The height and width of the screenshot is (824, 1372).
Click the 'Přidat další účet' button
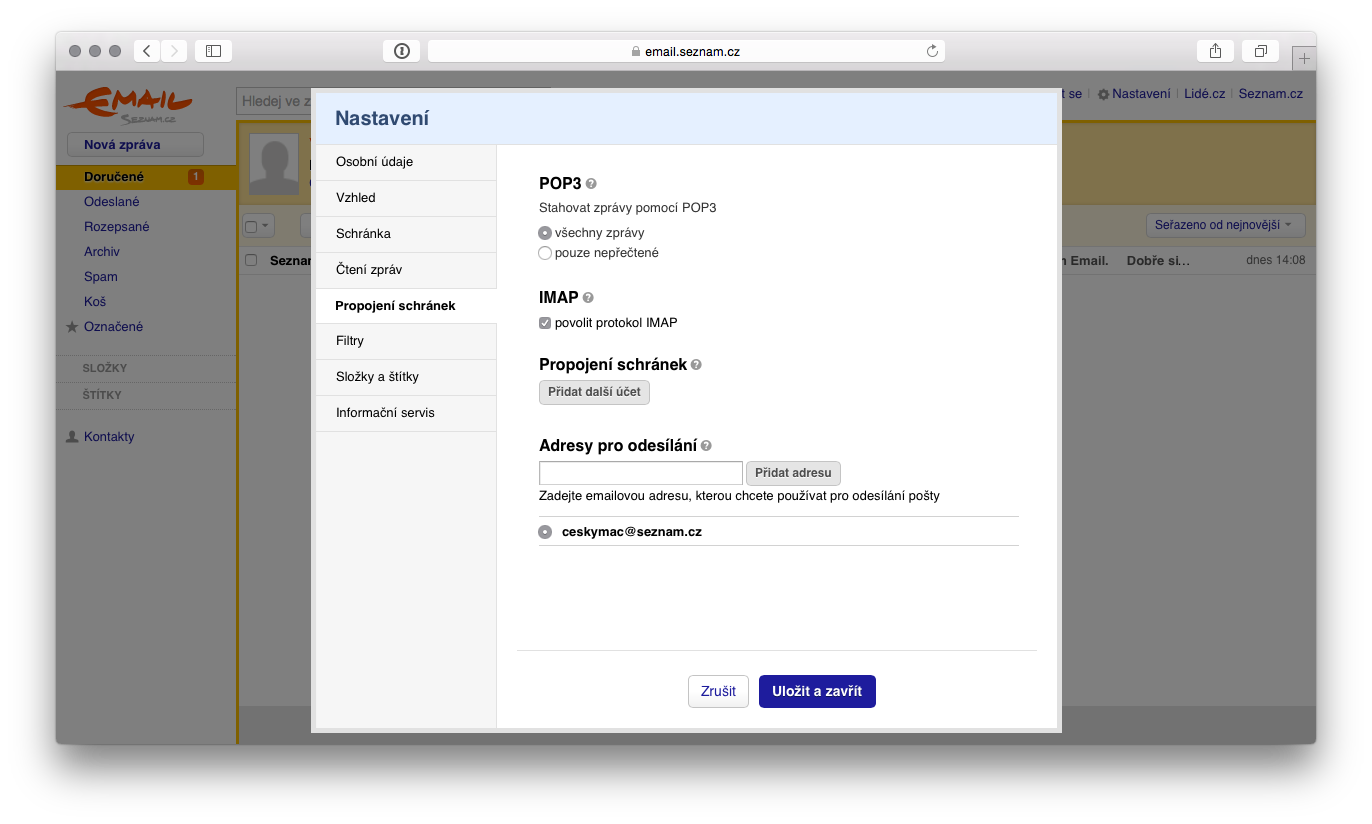(594, 392)
